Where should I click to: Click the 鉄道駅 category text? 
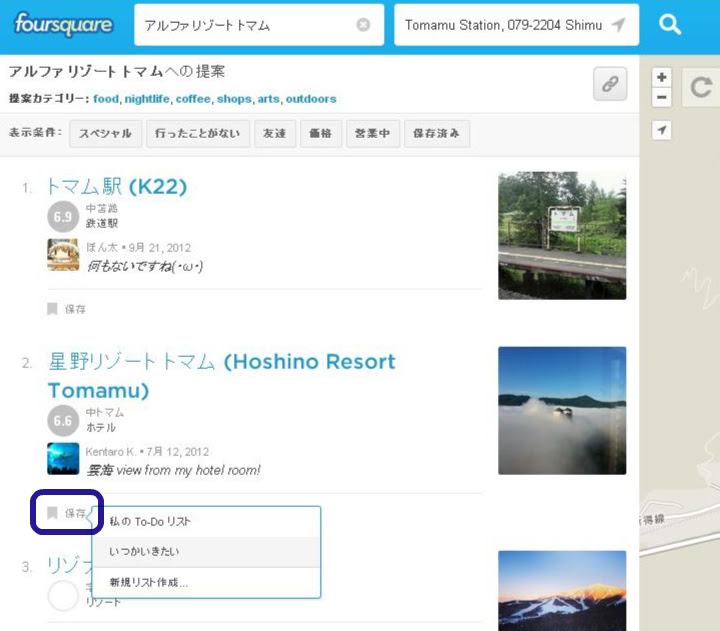102,224
